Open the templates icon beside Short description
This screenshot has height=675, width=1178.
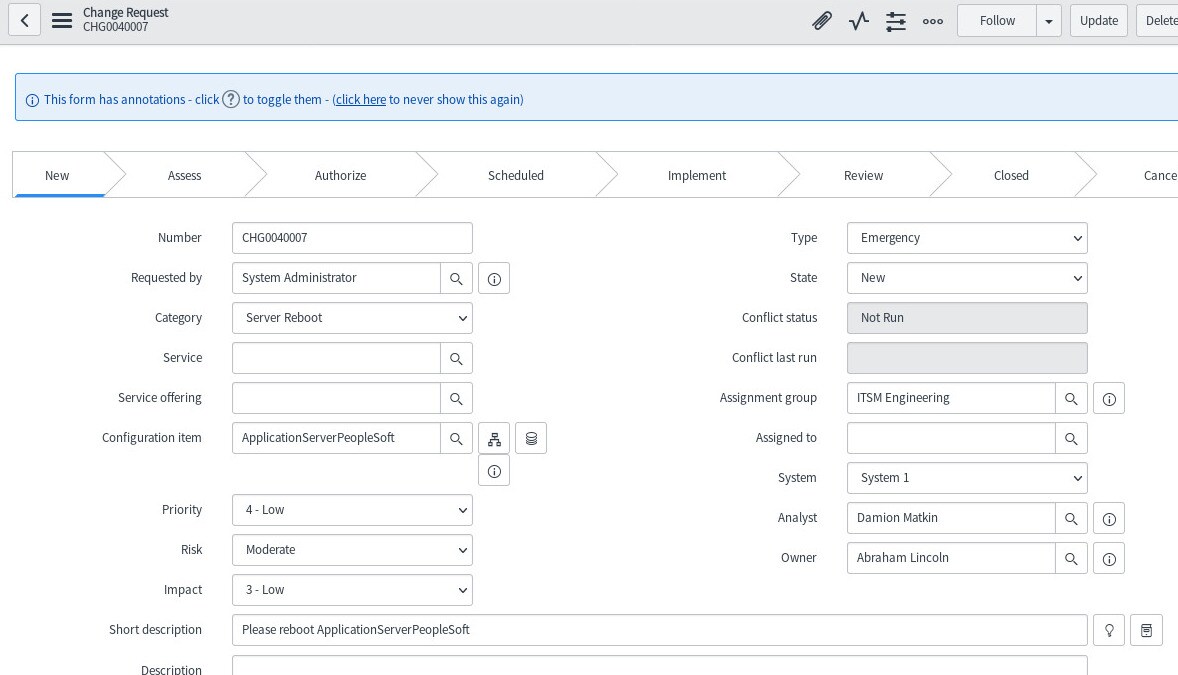tap(1146, 630)
